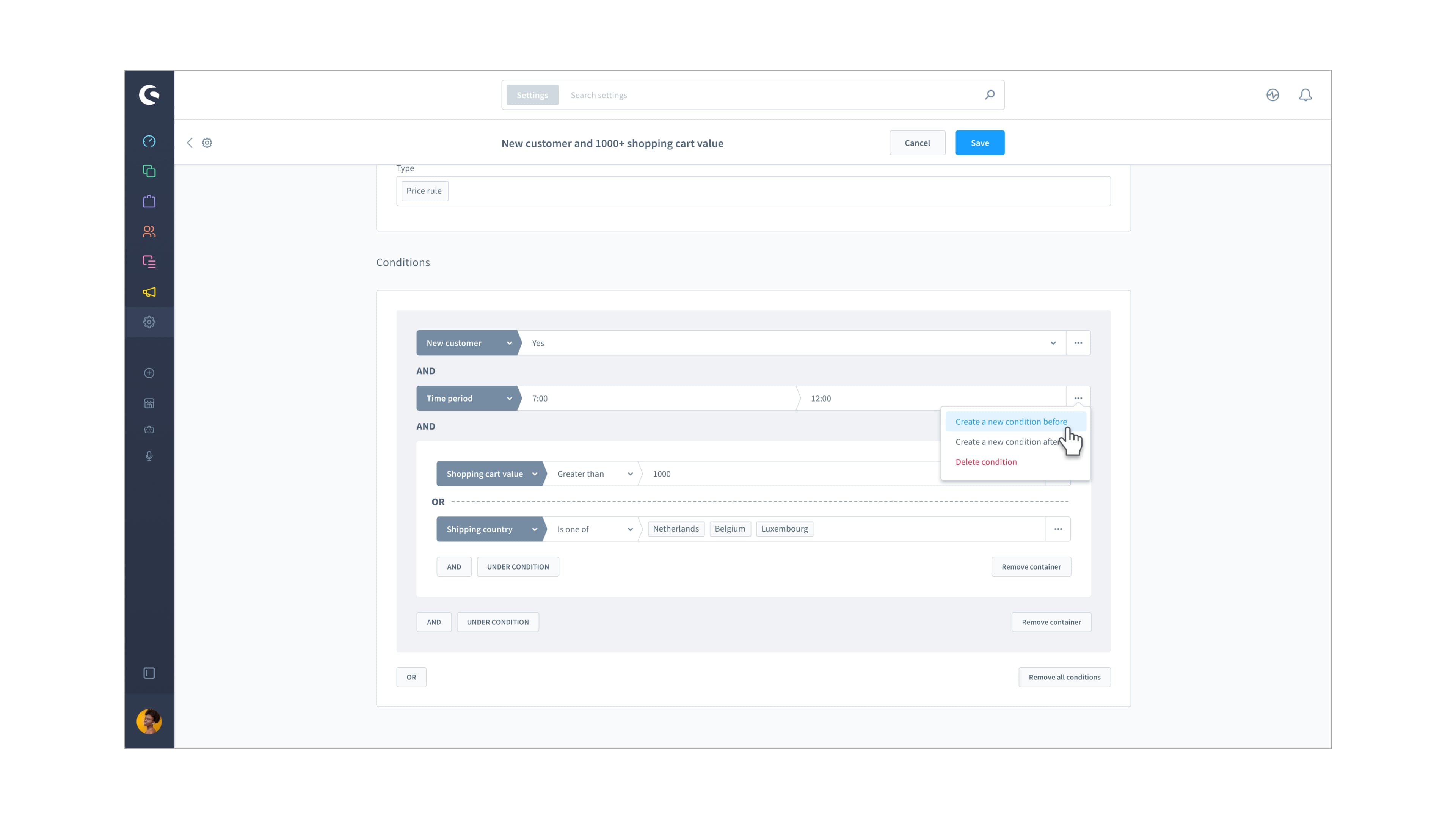Click the back arrow next to the title
This screenshot has width=1456, height=819.
(190, 143)
